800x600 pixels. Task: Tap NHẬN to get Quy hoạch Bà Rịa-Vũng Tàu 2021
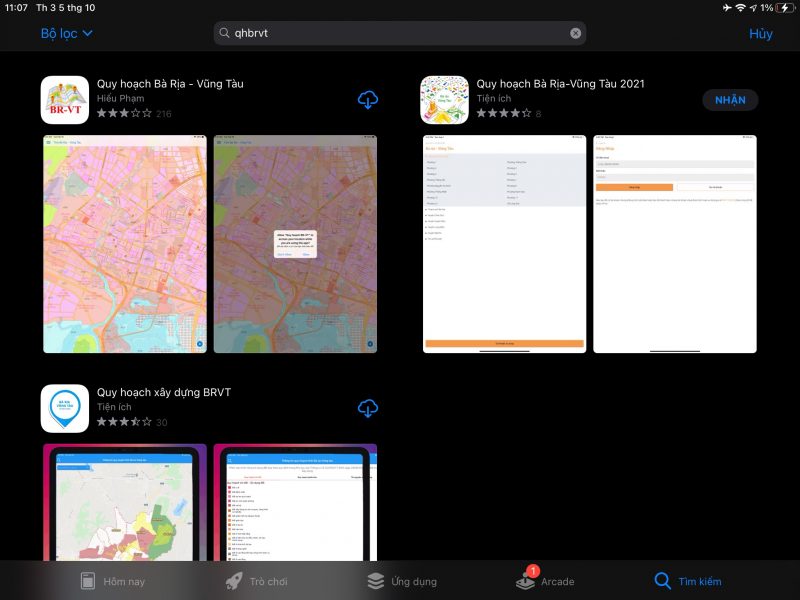730,100
